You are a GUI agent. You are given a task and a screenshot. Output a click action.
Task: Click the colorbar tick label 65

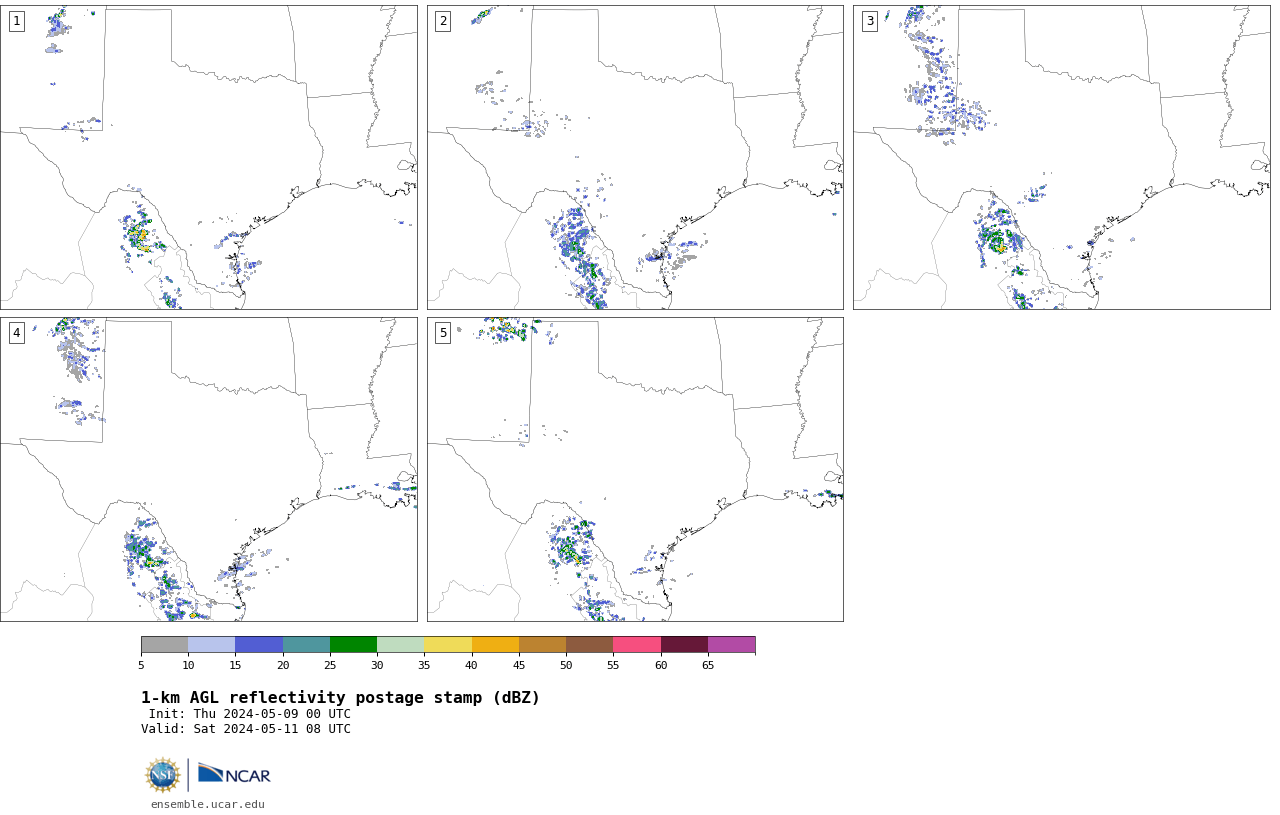708,666
